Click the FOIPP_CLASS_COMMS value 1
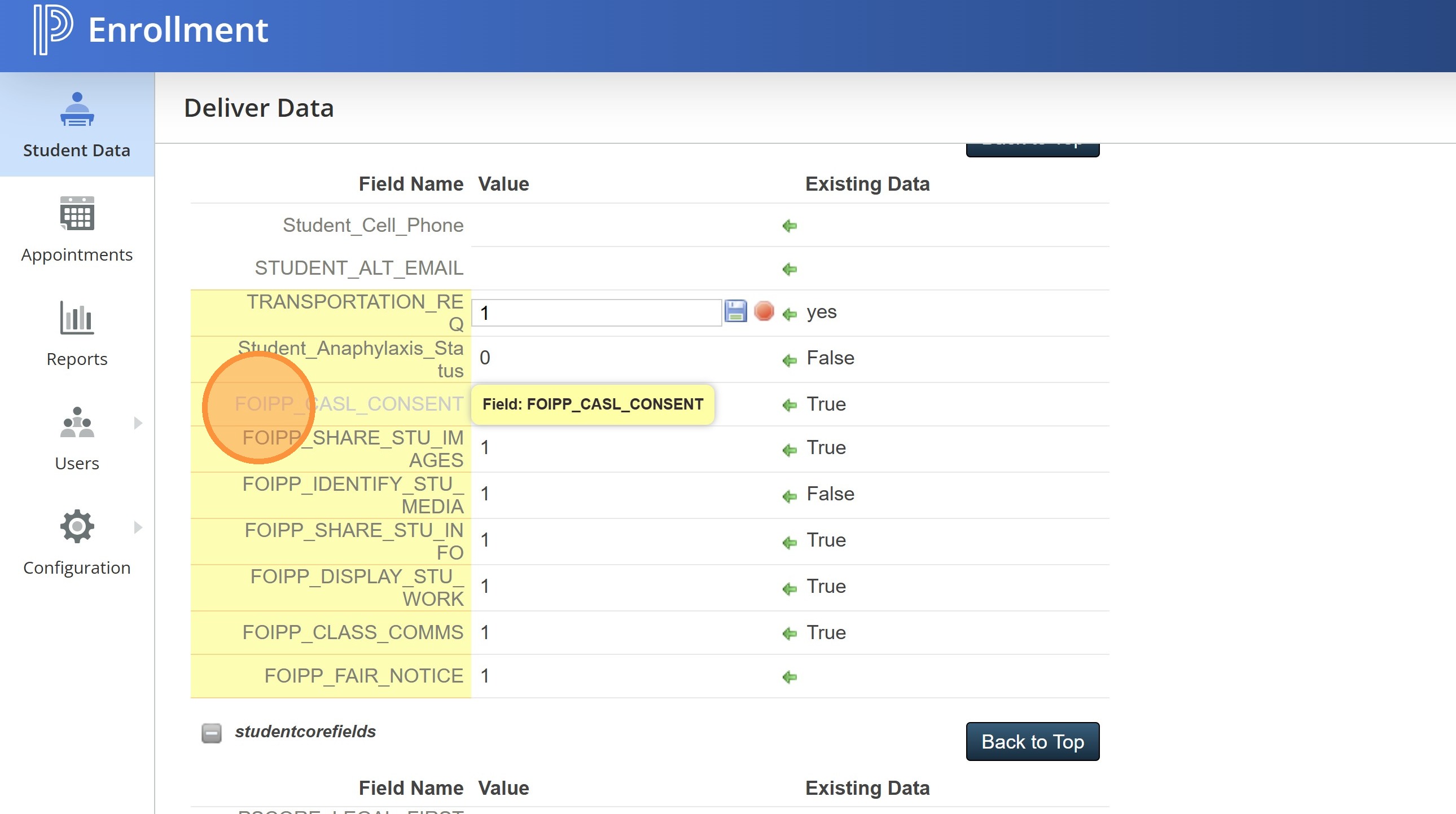This screenshot has height=814, width=1456. (485, 633)
